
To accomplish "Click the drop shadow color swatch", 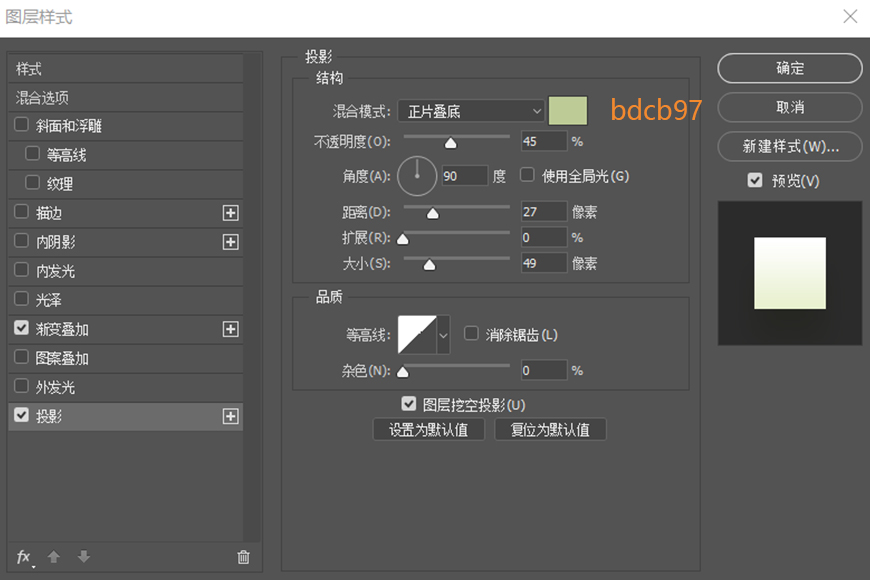I will pyautogui.click(x=567, y=110).
